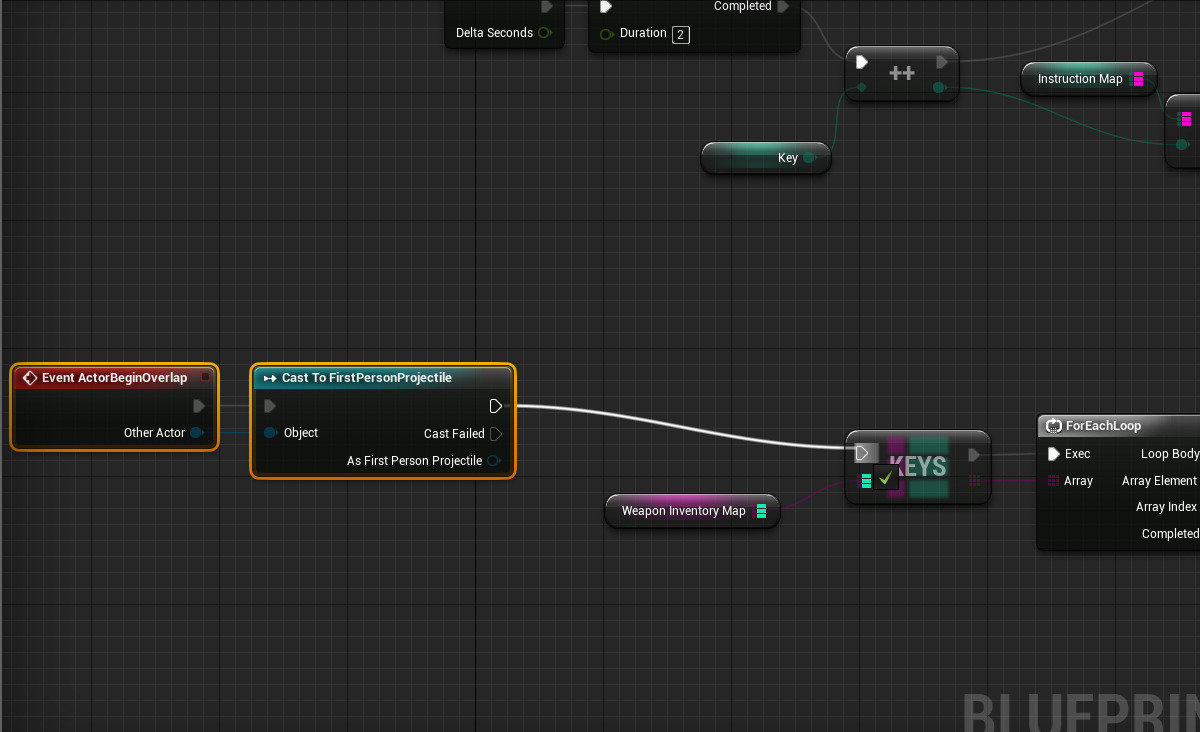Image resolution: width=1200 pixels, height=732 pixels.
Task: Click the Cast Failed exec pin
Action: (x=497, y=433)
